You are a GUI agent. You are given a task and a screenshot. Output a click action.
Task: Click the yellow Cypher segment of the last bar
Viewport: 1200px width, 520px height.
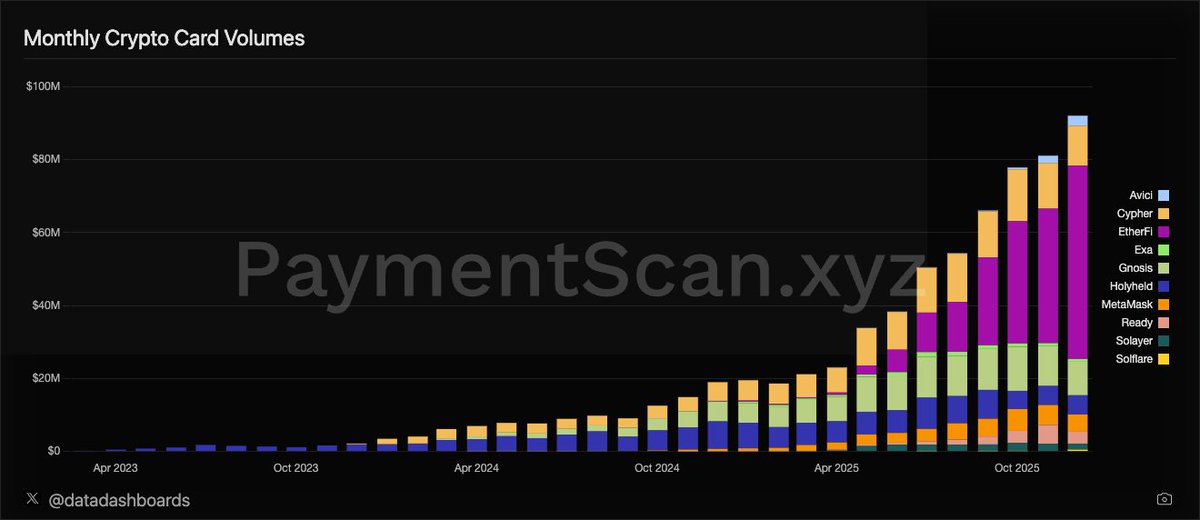1078,145
